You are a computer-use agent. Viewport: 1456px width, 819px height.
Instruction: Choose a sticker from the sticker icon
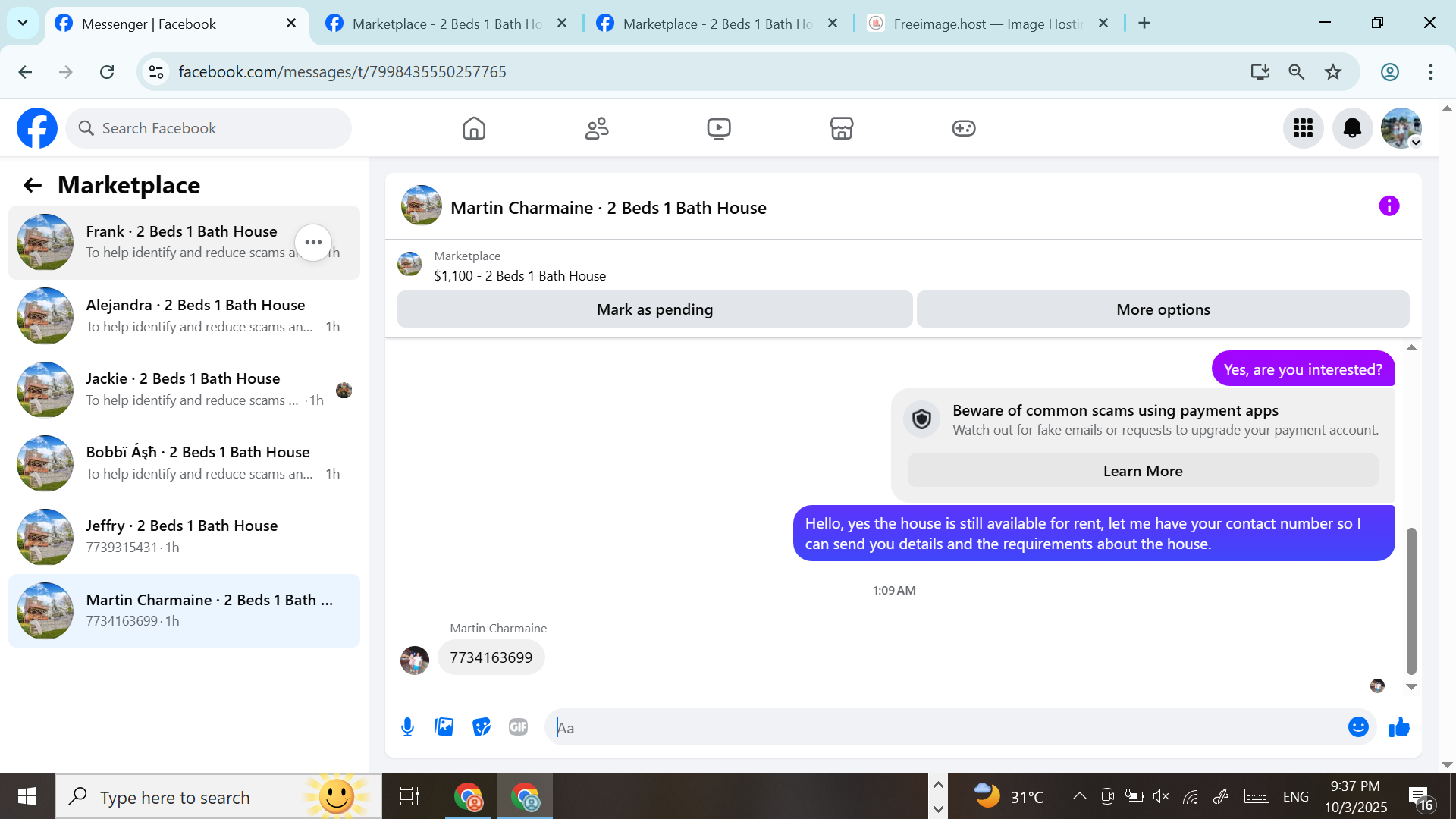point(482,727)
